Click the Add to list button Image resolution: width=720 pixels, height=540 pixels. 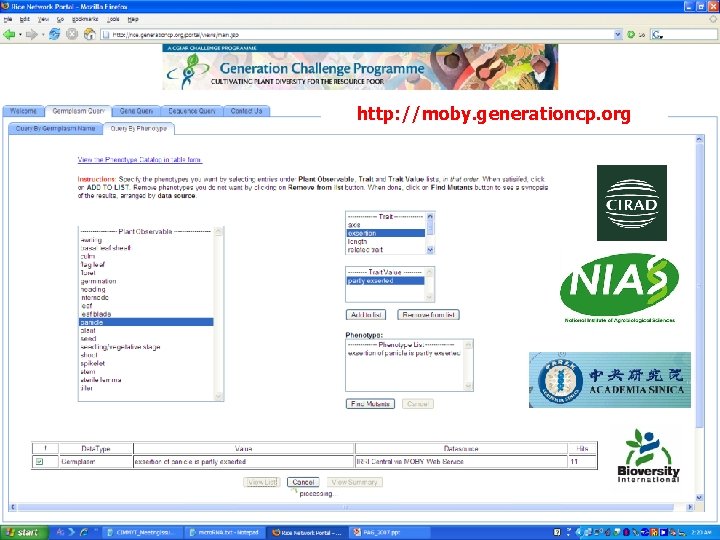click(366, 315)
